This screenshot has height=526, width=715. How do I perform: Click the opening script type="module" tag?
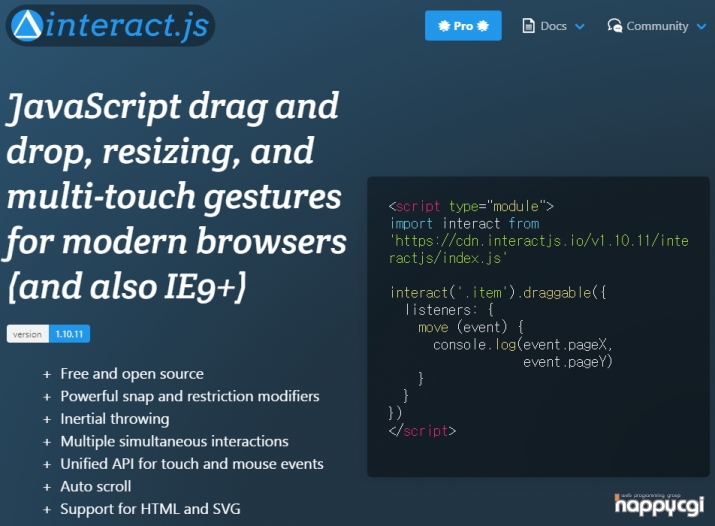click(471, 206)
